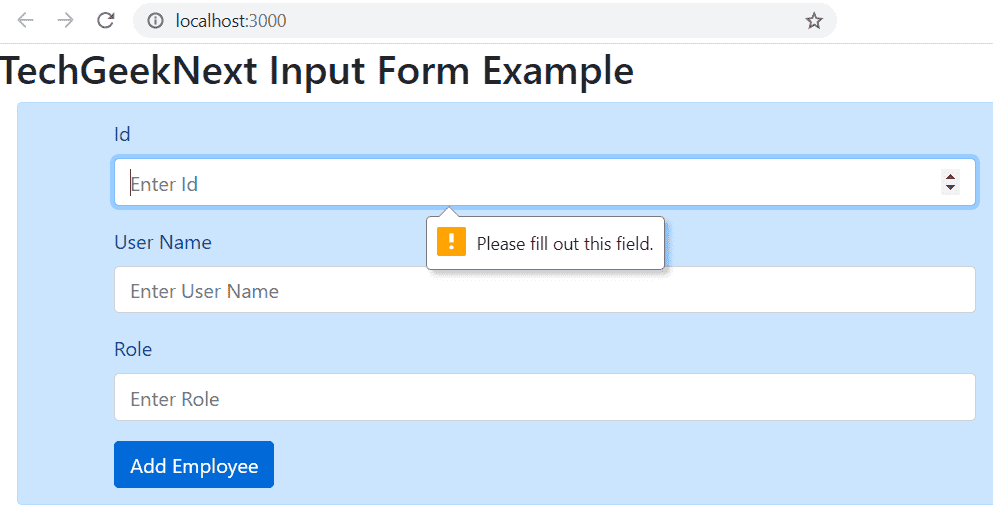
Task: Select the Enter Role text field
Action: [x=545, y=398]
